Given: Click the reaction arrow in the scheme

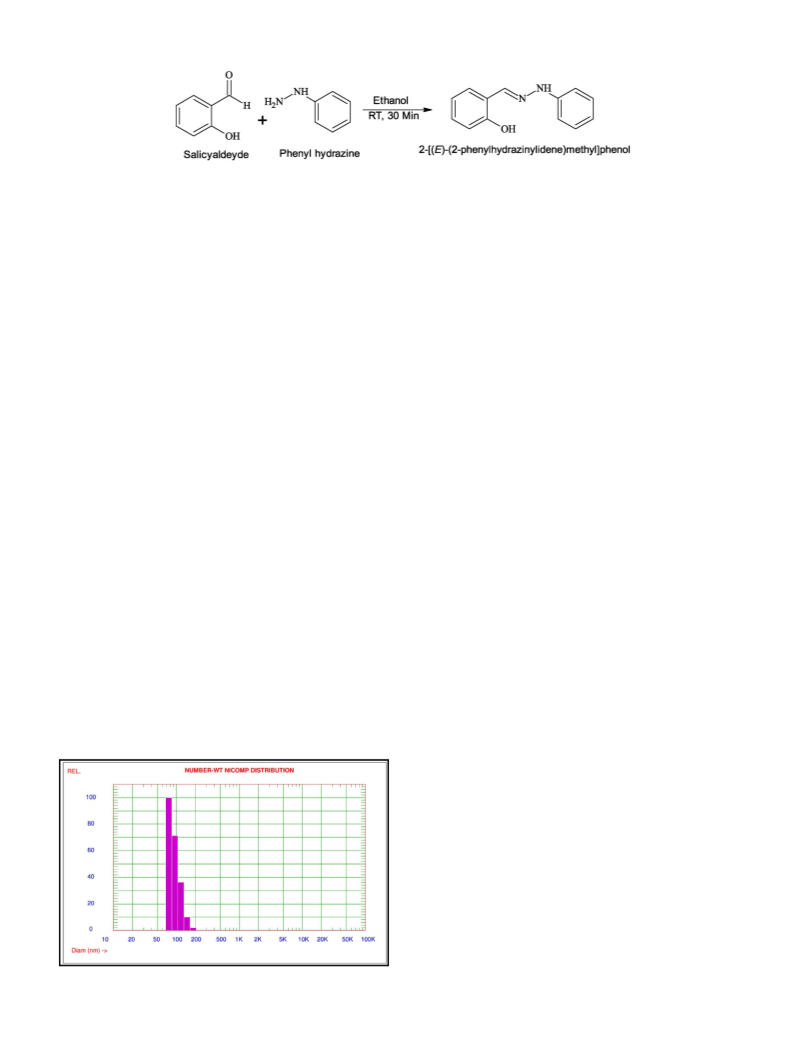Looking at the screenshot, I should point(398,109).
